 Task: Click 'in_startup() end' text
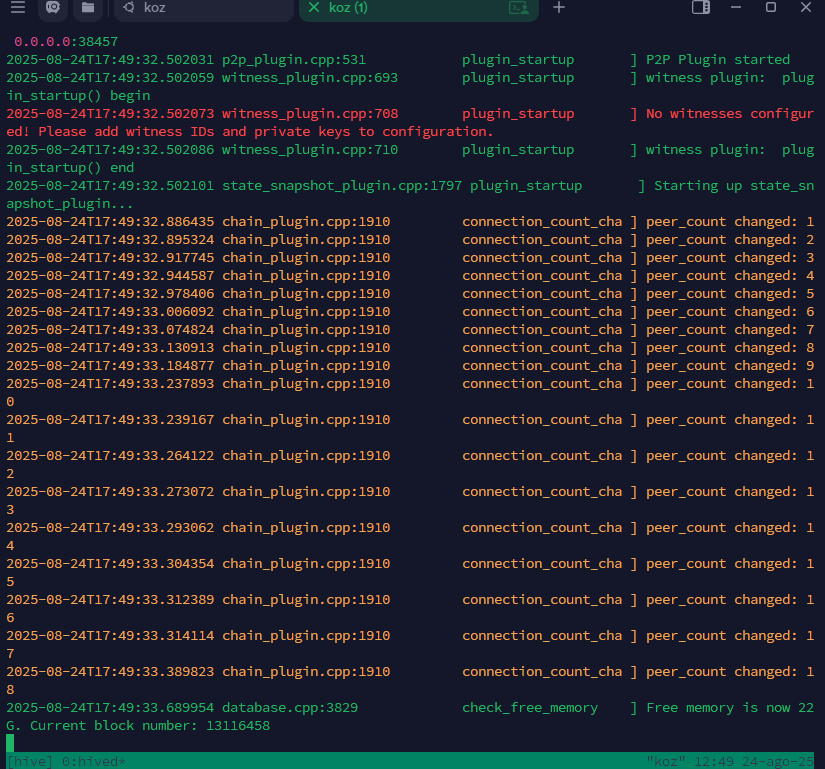tap(70, 168)
